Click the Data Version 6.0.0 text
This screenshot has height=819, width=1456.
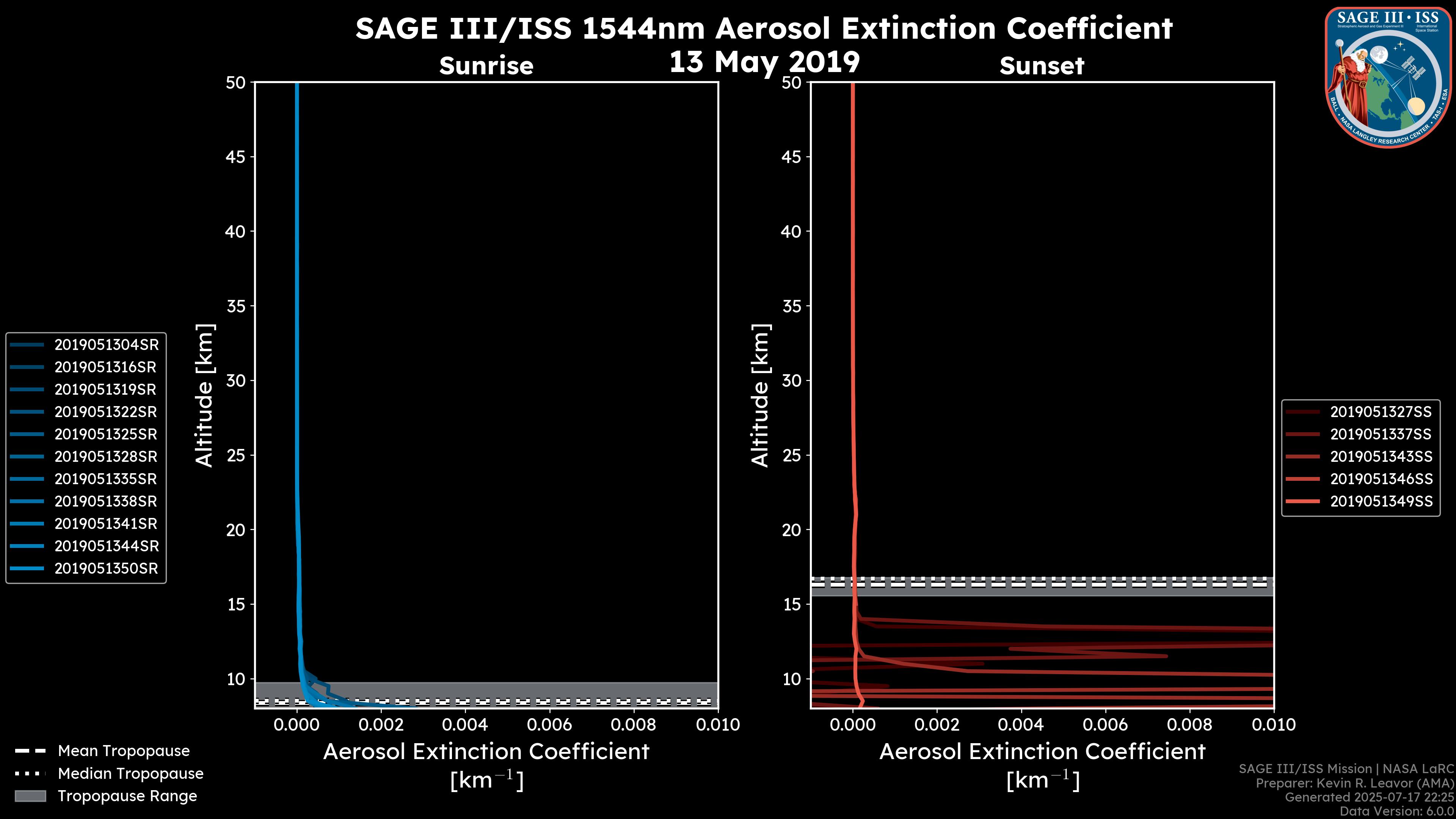coord(1397,812)
